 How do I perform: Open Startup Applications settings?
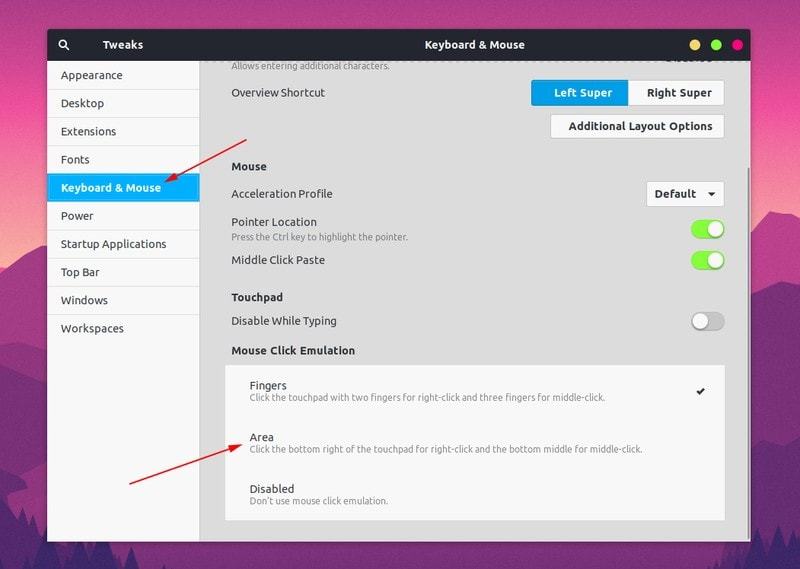113,244
